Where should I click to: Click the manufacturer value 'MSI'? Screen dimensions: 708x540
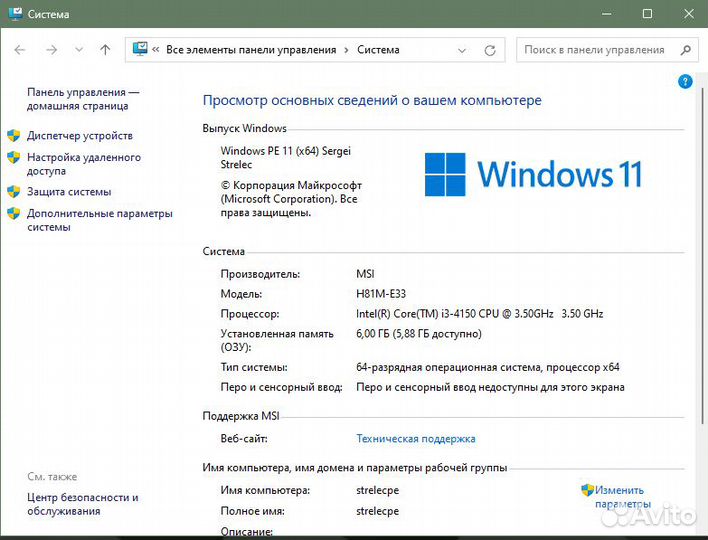pos(365,274)
